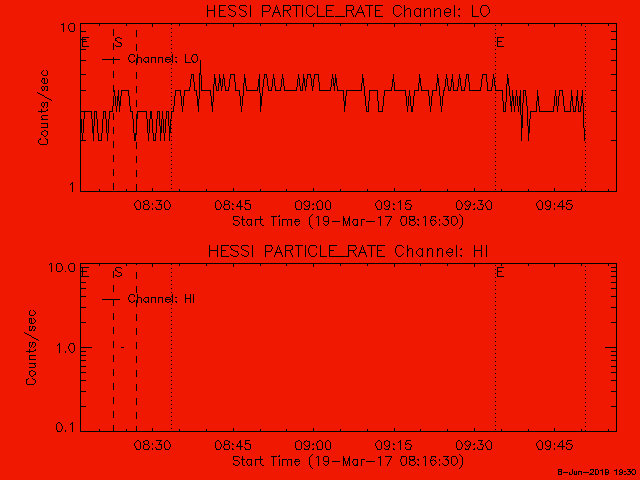Click the title "HESSI PARTICLE_RATE Channel: LO"
The height and width of the screenshot is (480, 640).
tap(348, 11)
